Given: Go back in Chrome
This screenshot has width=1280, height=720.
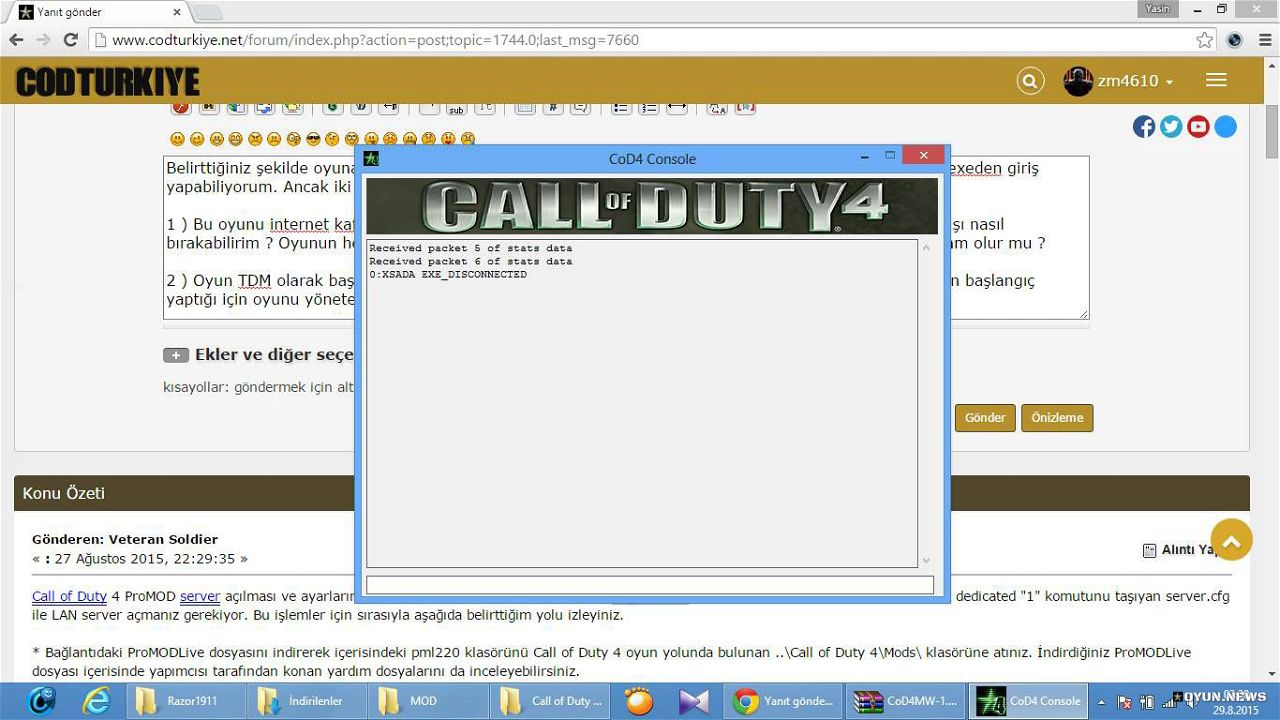Looking at the screenshot, I should [x=16, y=40].
